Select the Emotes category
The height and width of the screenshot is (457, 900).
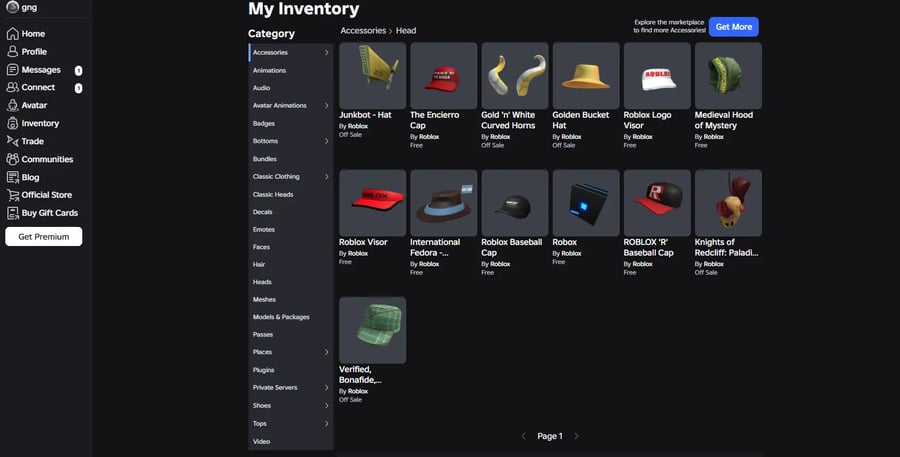[x=264, y=230]
